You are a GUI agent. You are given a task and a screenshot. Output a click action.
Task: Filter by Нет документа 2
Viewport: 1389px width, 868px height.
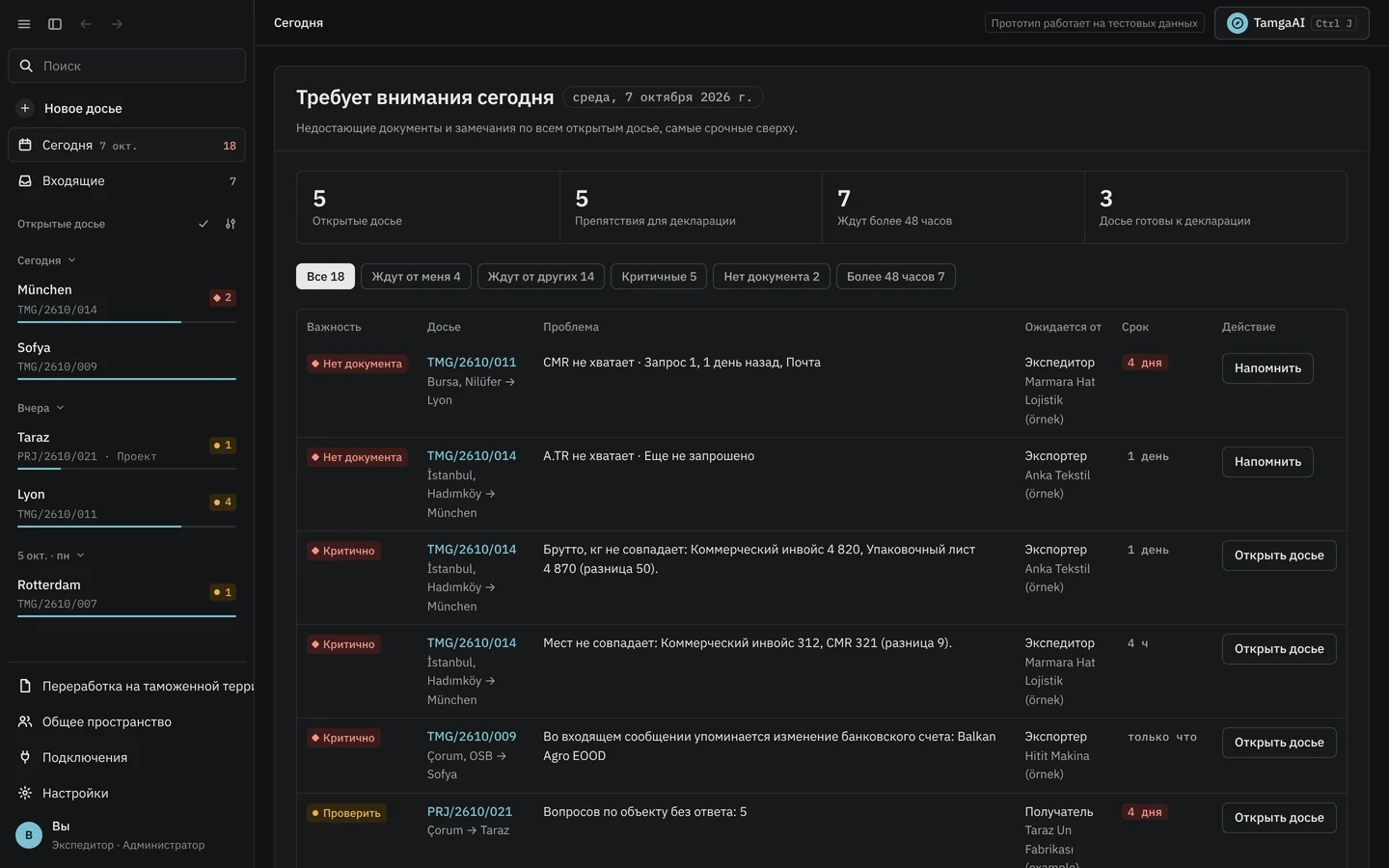coord(772,277)
